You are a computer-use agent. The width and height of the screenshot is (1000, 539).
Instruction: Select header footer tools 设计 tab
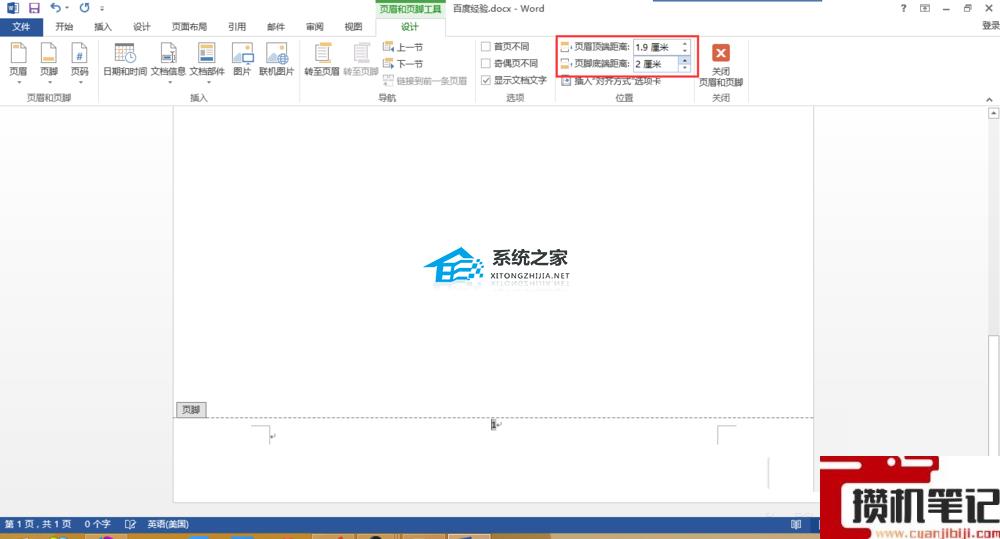pyautogui.click(x=409, y=27)
